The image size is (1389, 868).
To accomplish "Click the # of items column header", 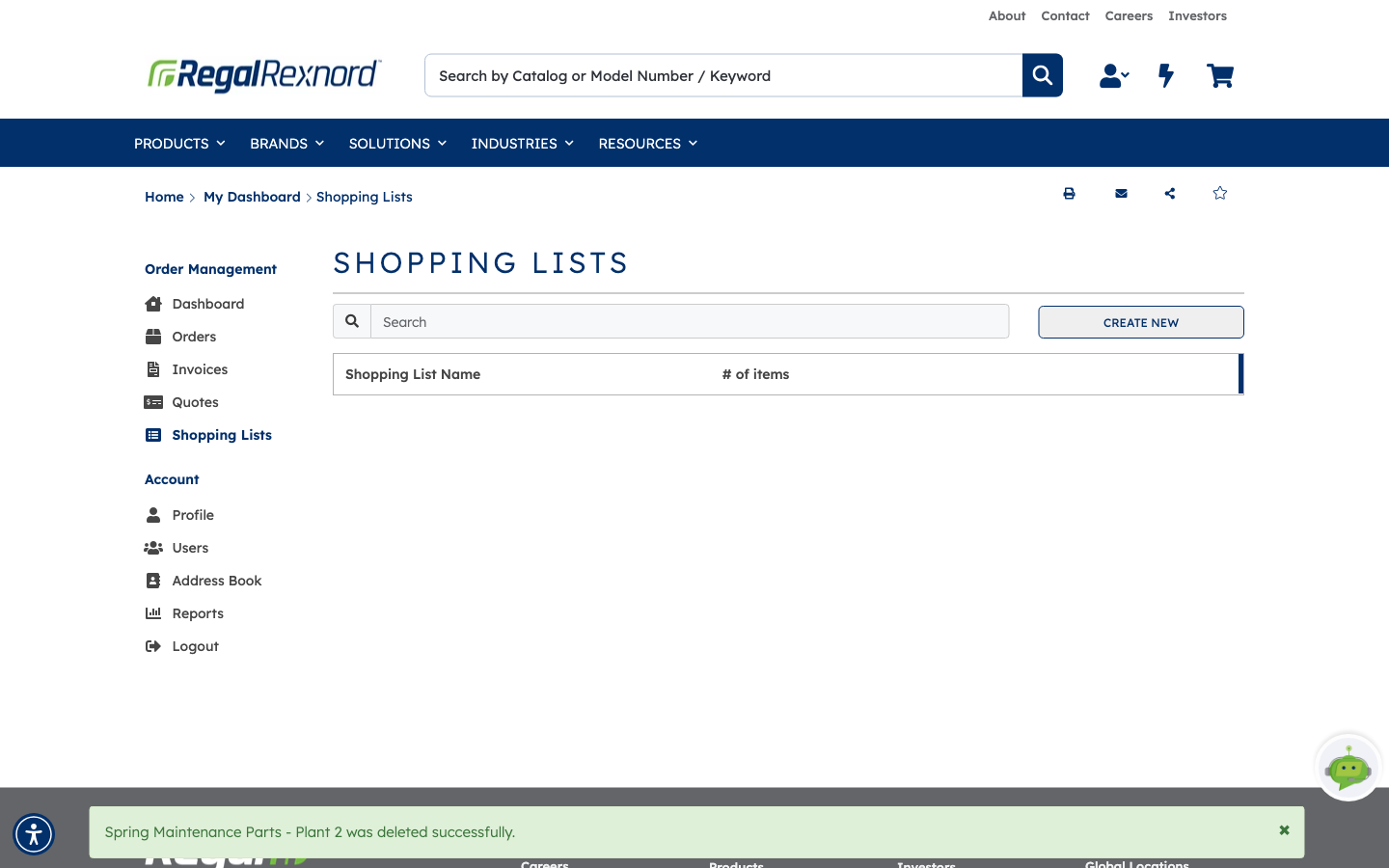I will coord(755,374).
